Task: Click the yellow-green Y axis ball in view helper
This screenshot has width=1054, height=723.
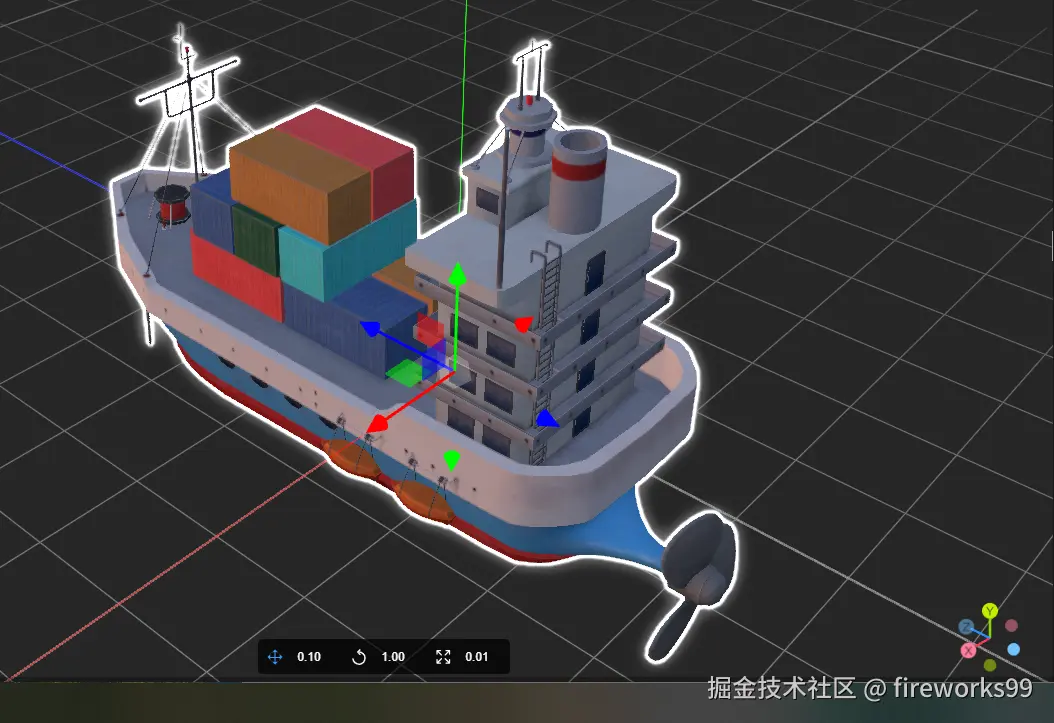Action: click(989, 611)
